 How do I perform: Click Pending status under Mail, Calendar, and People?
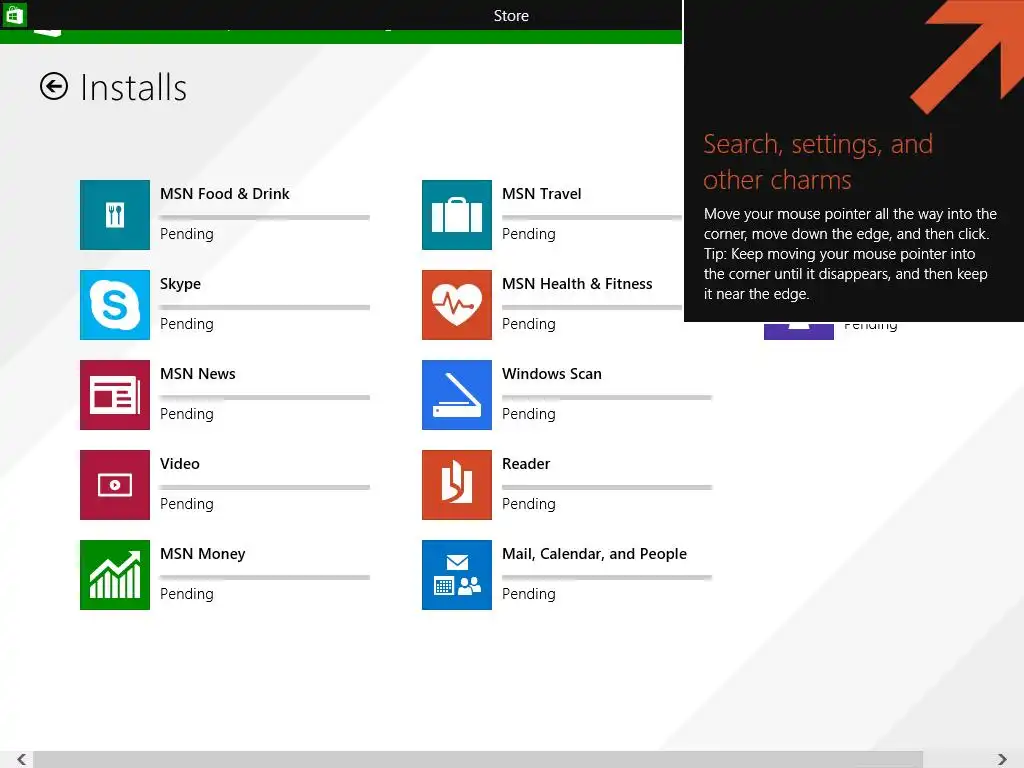pyautogui.click(x=529, y=594)
